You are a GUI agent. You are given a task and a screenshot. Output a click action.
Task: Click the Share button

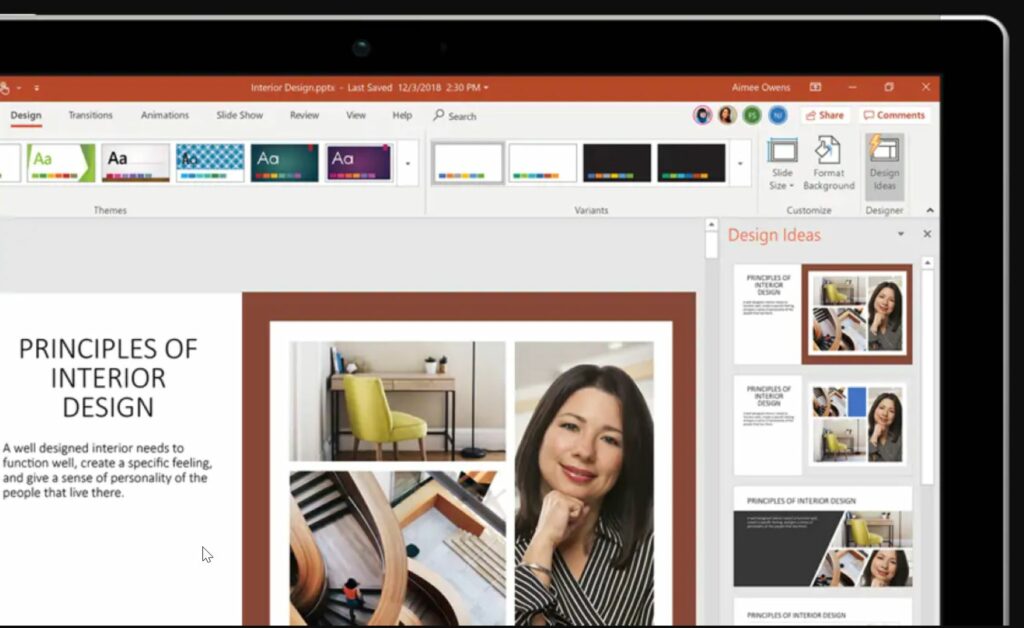825,116
